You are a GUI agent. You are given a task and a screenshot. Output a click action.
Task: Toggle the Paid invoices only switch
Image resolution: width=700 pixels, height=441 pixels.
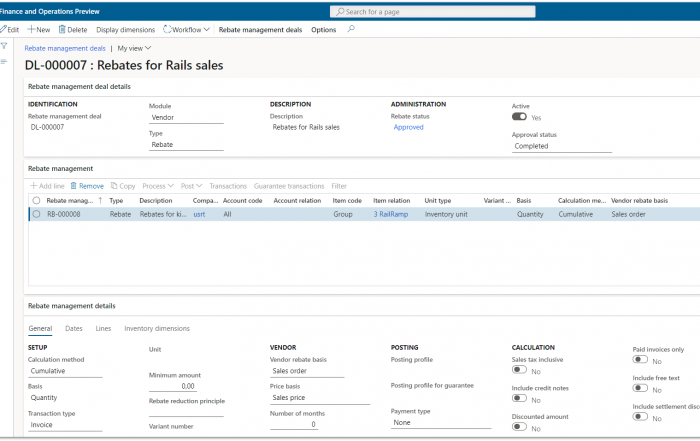[x=640, y=359]
